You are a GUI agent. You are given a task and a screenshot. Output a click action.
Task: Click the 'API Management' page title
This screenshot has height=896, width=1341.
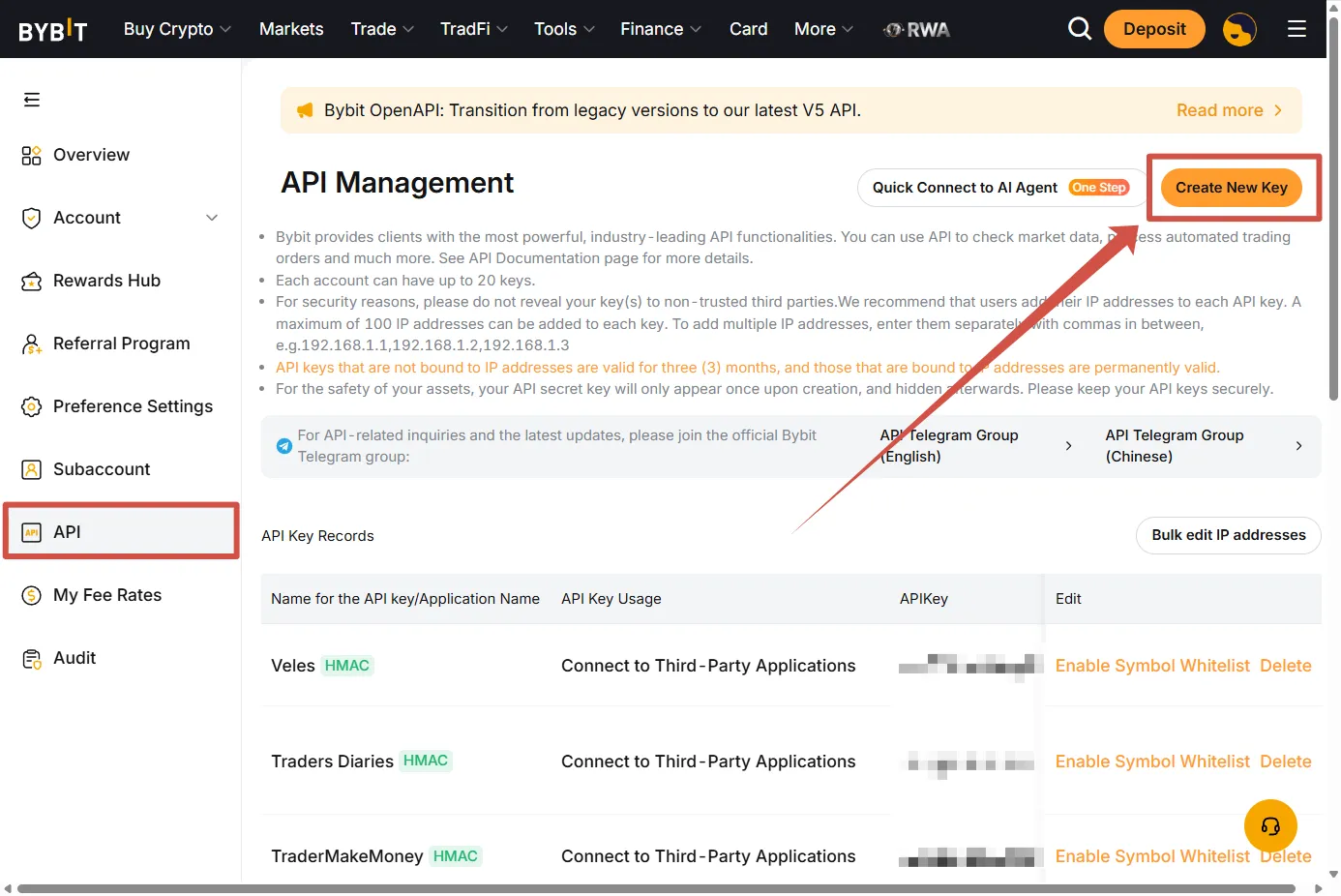point(398,183)
